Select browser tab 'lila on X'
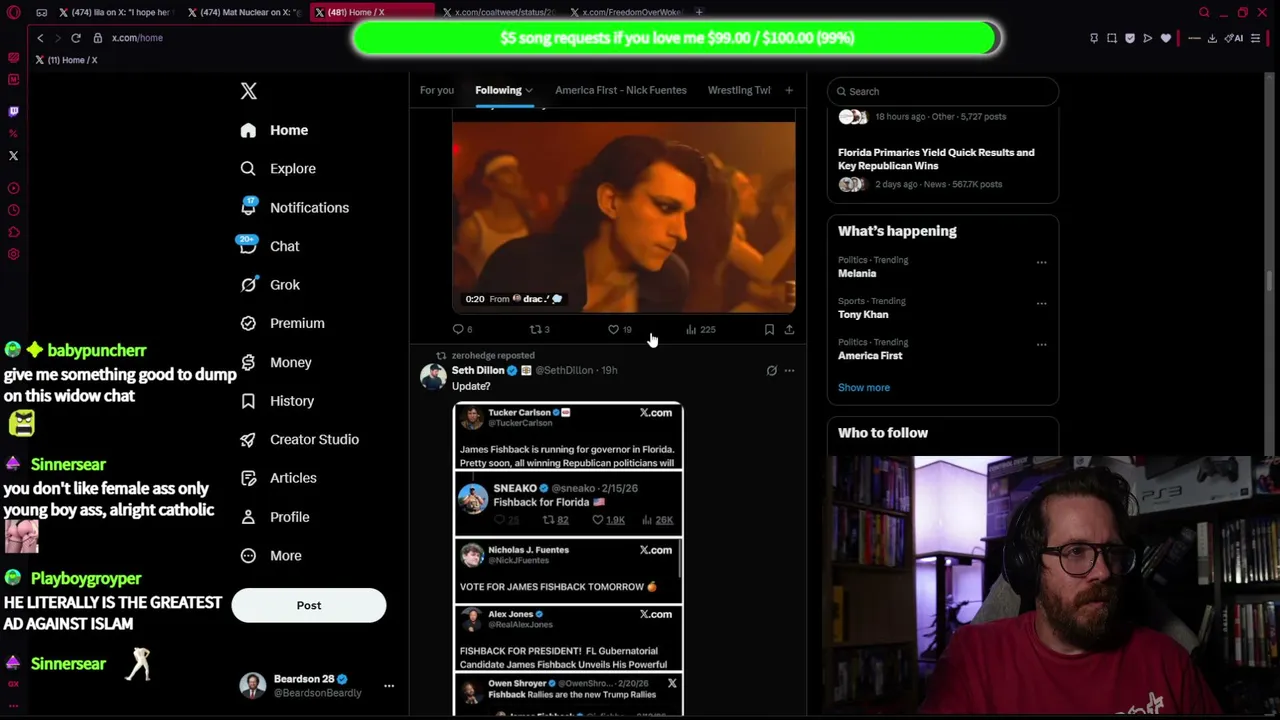Screen dimensions: 1280x720 pyautogui.click(x=115, y=12)
